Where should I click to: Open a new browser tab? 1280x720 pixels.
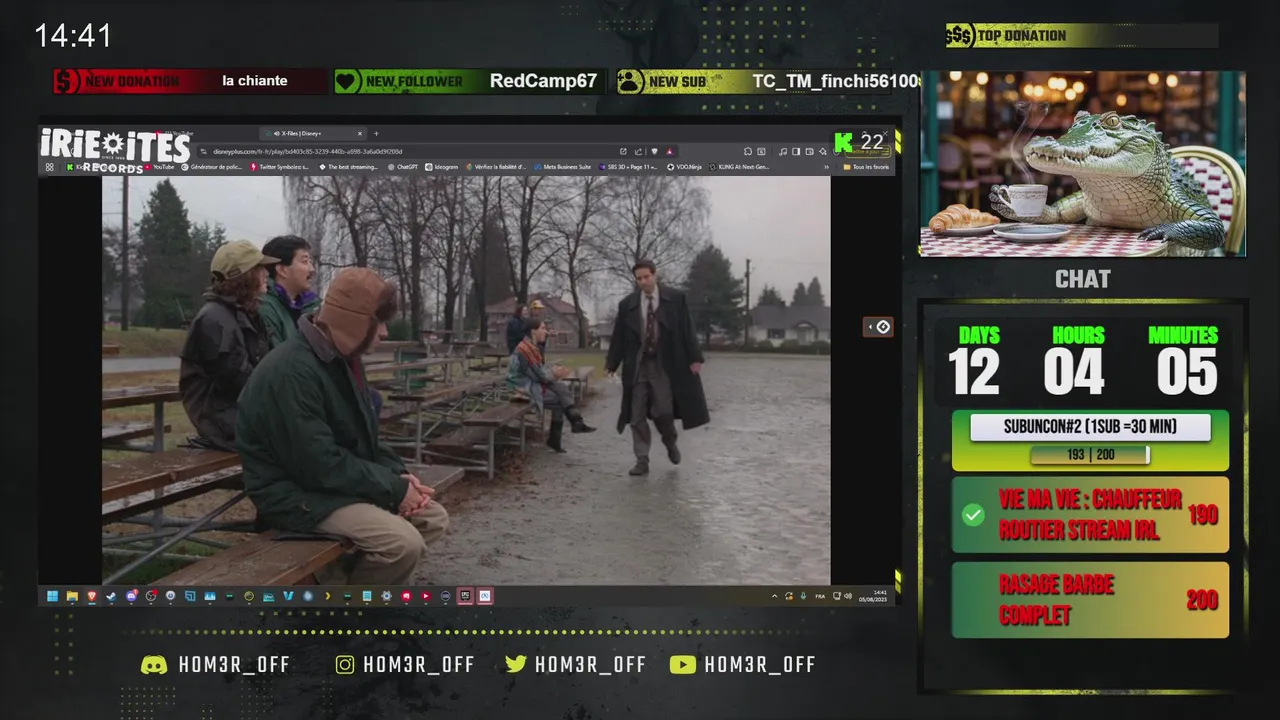pyautogui.click(x=376, y=133)
